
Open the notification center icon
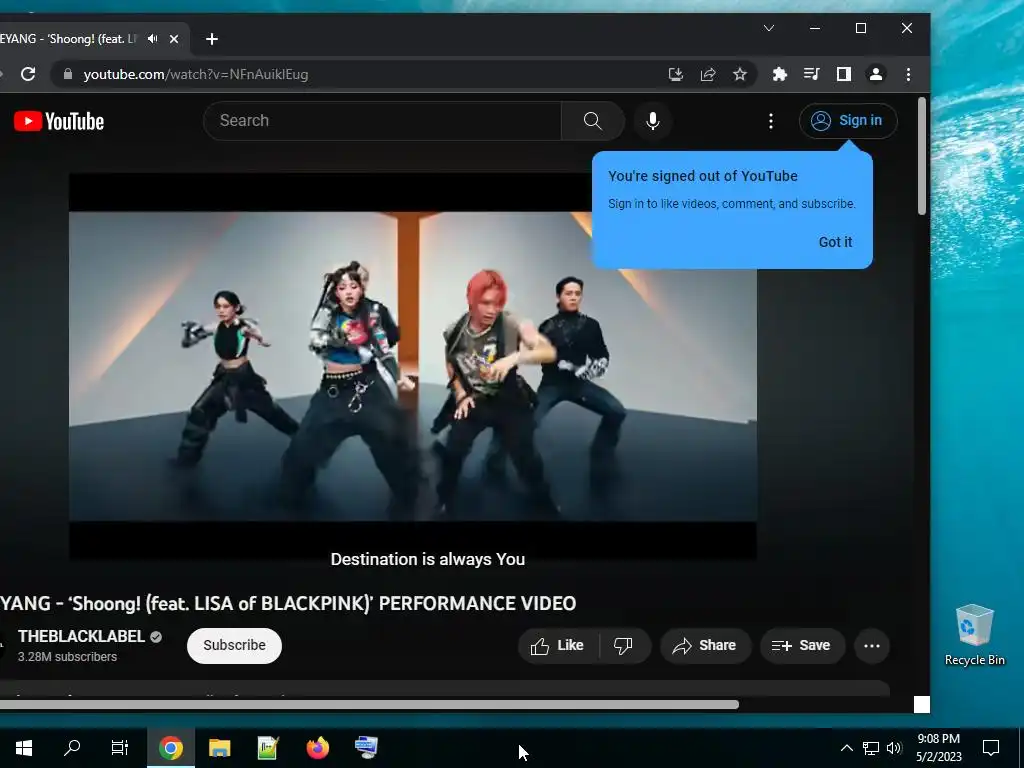pos(991,748)
